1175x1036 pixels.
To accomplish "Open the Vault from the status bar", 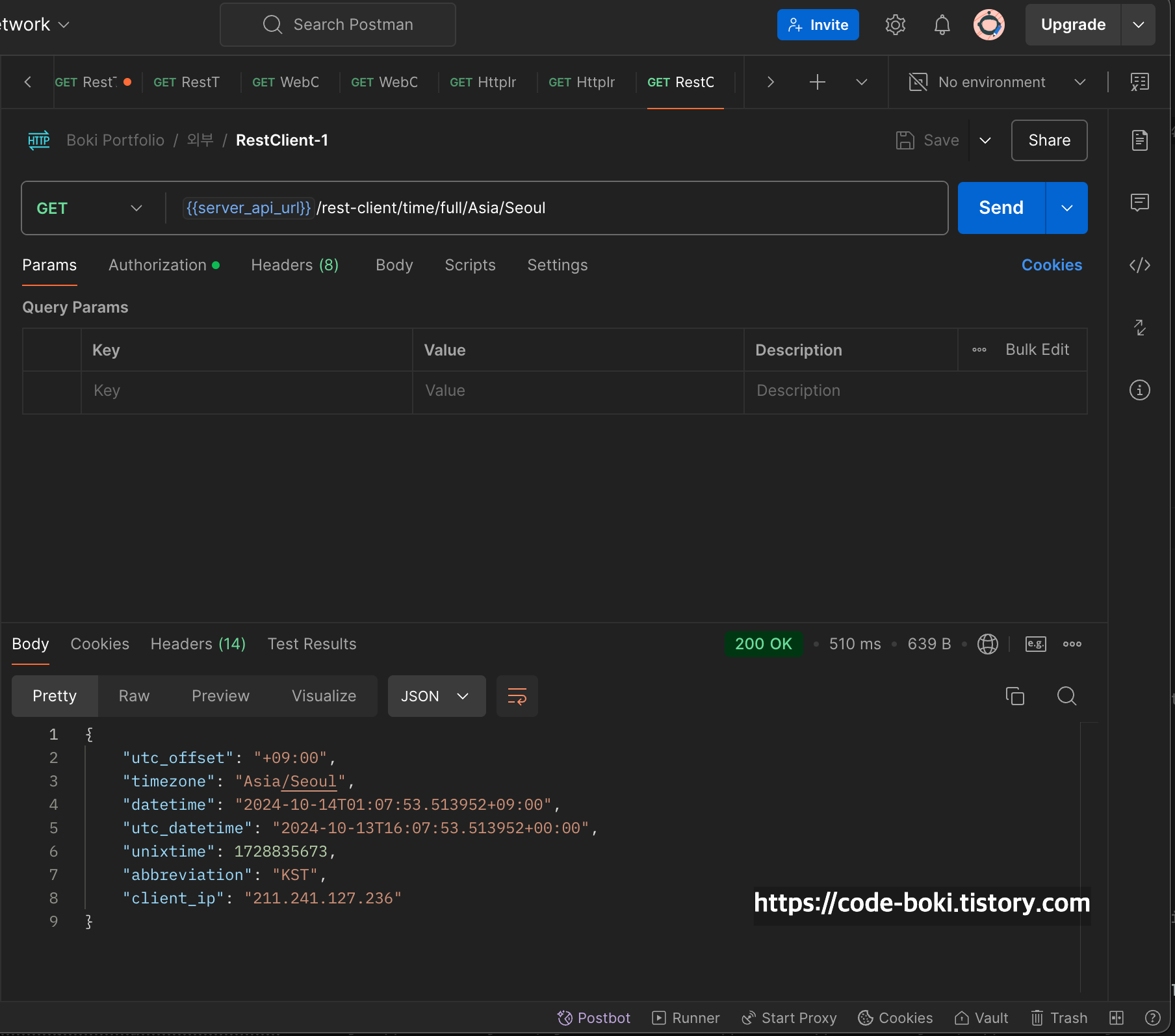I will (x=981, y=1018).
